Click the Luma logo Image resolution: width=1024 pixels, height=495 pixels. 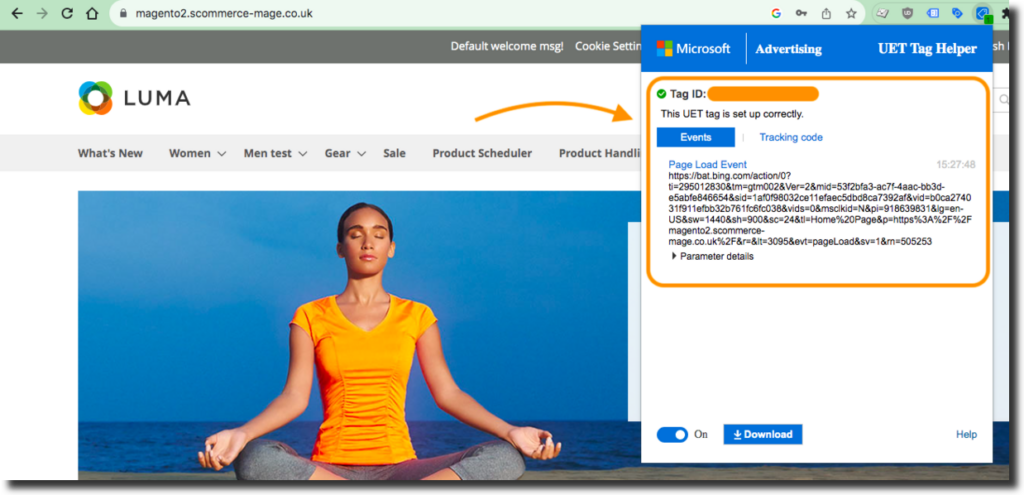point(134,98)
